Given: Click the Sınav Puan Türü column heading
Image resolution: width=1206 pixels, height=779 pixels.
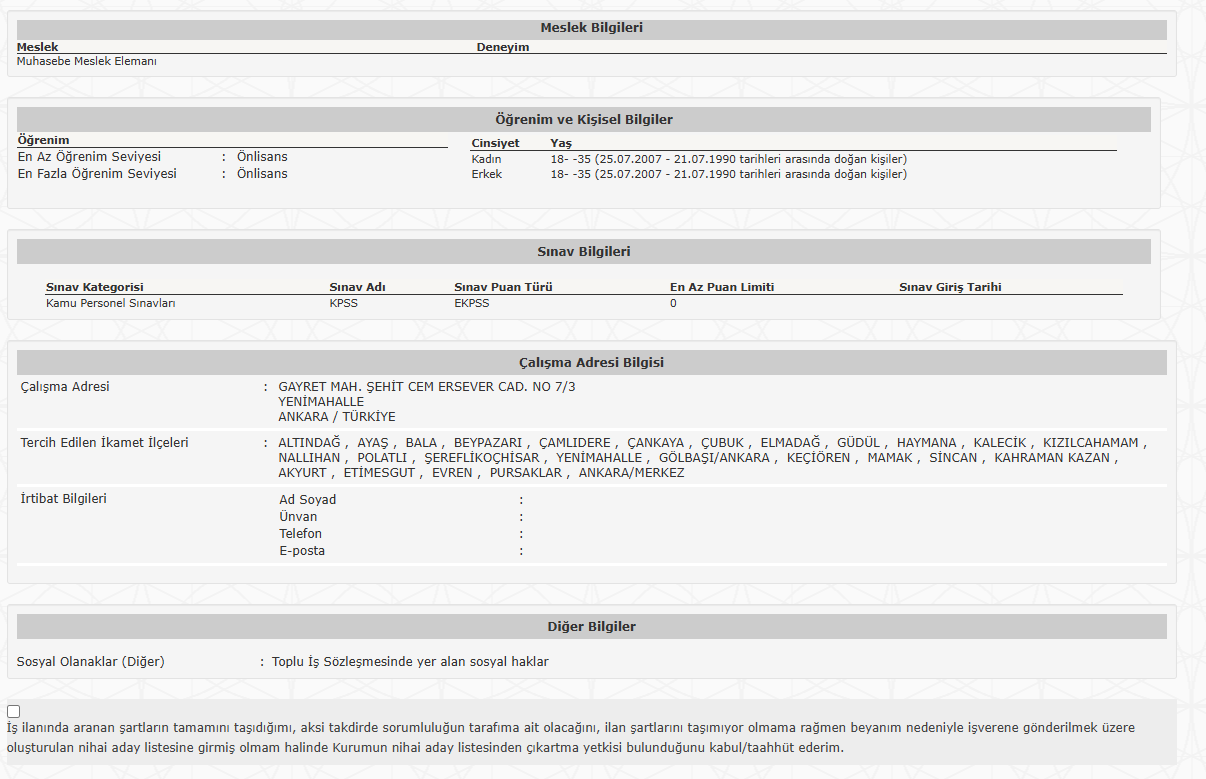Looking at the screenshot, I should (x=503, y=287).
